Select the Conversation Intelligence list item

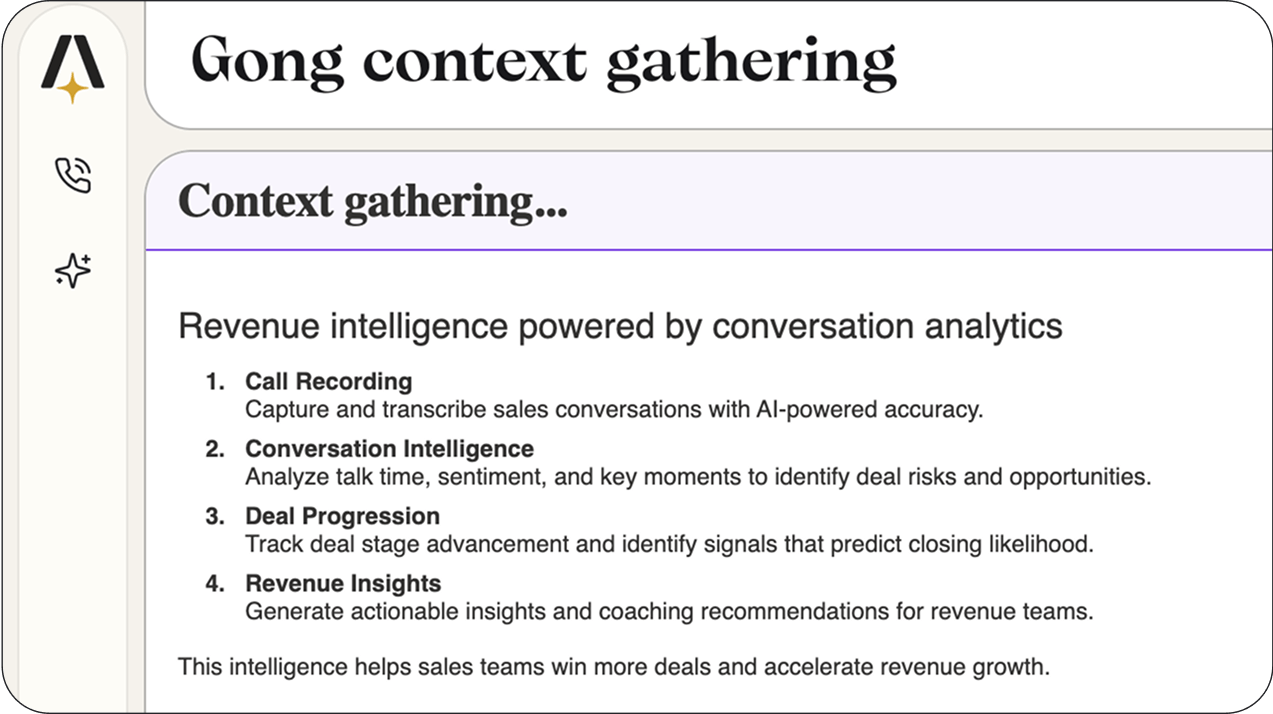(x=389, y=449)
